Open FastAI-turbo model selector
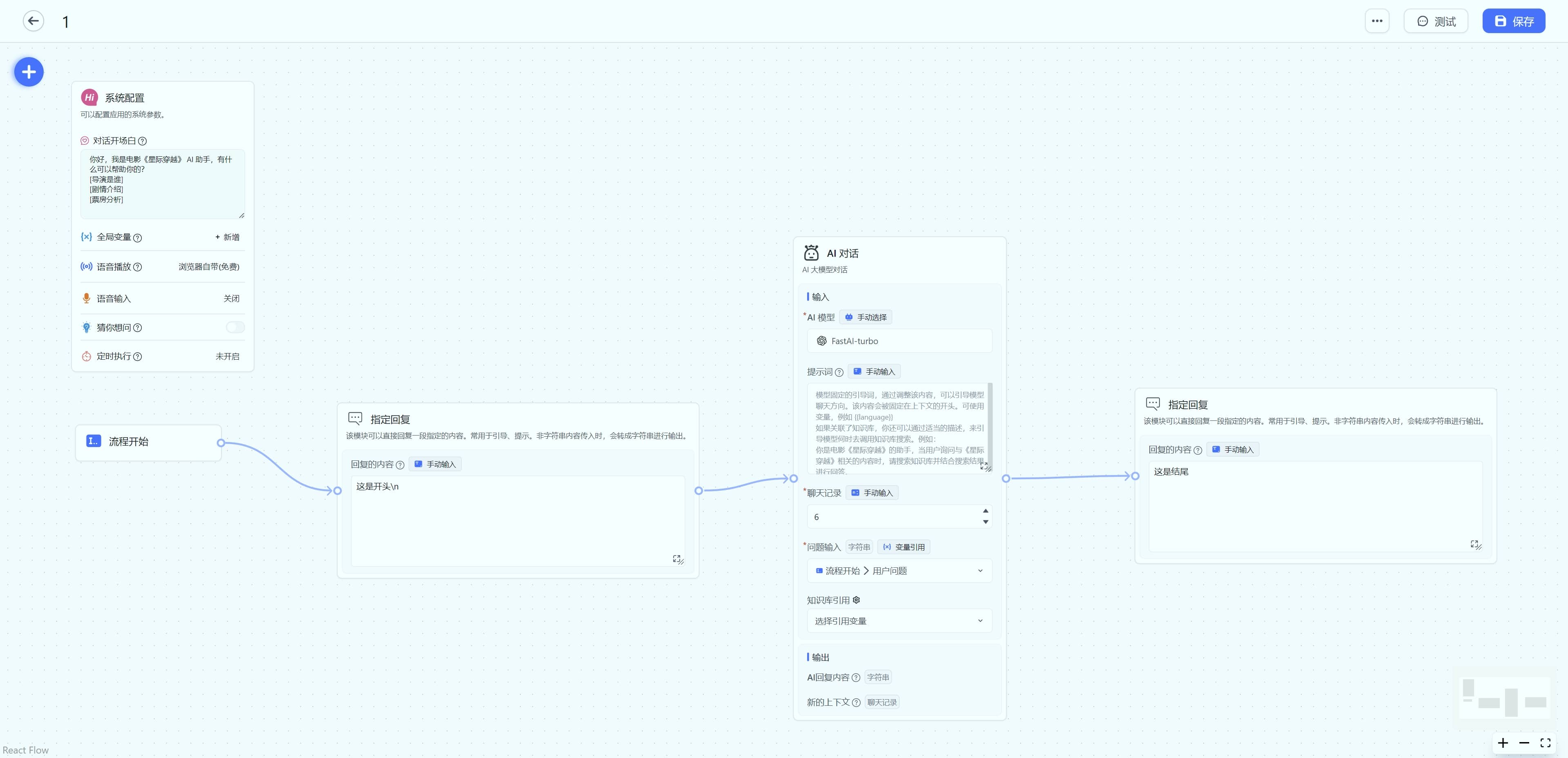The height and width of the screenshot is (758, 1568). [x=899, y=341]
